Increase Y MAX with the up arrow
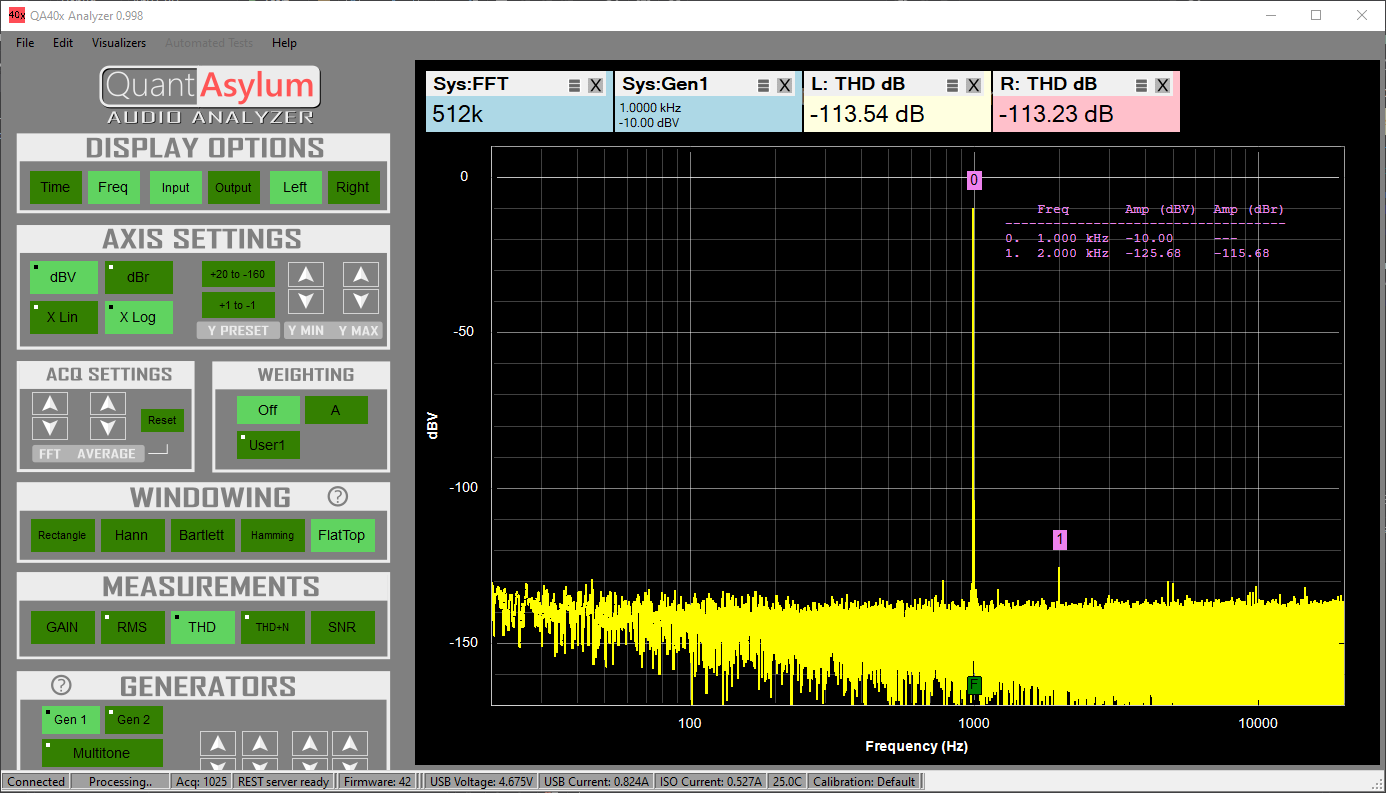1386x793 pixels. point(361,274)
